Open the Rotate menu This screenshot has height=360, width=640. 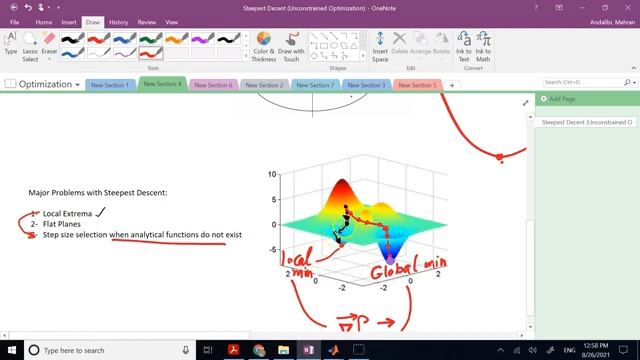click(x=441, y=46)
